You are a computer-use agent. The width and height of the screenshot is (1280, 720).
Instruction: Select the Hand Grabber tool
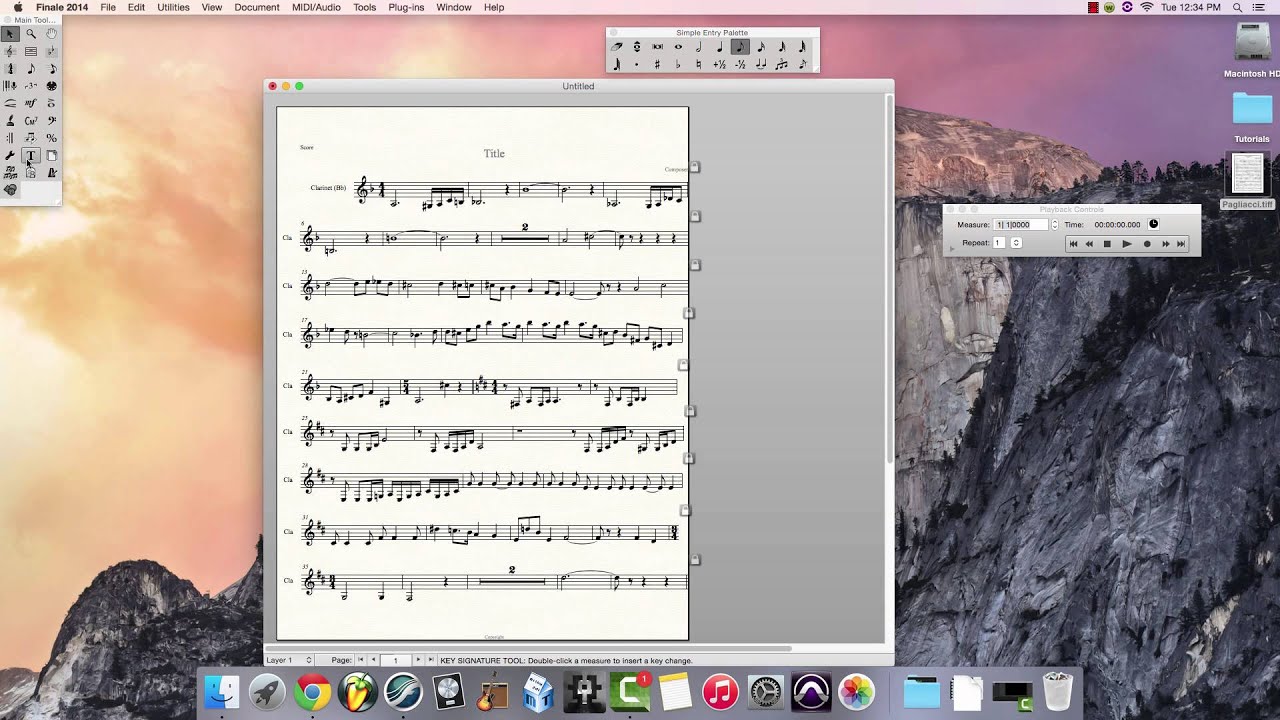coord(52,34)
